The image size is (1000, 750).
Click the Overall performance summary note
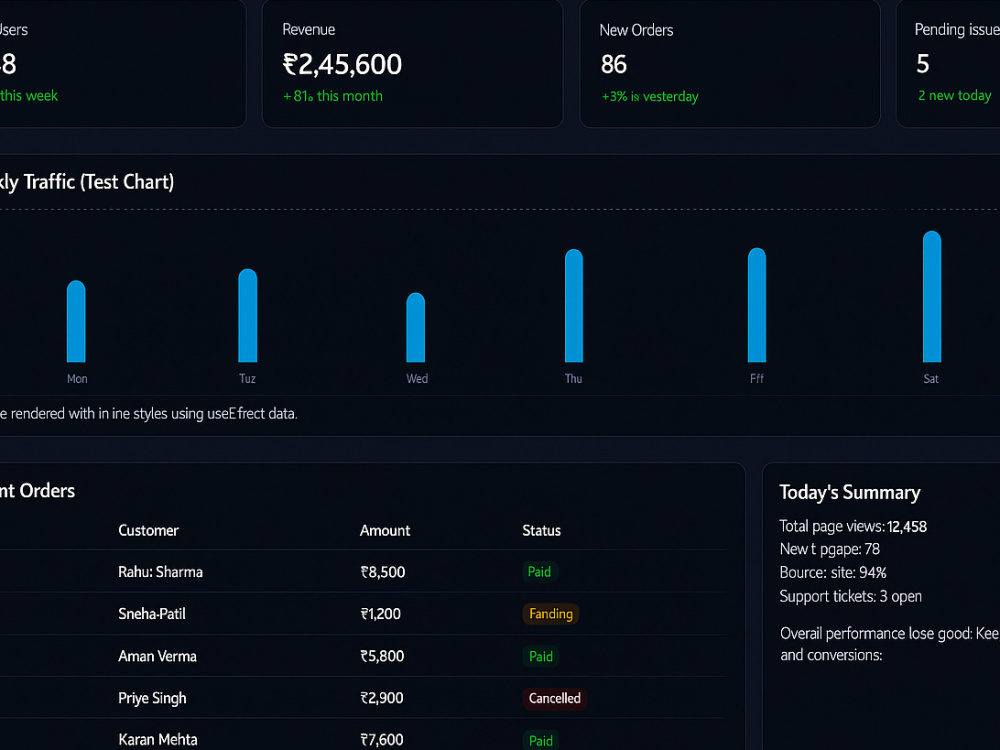pos(890,644)
